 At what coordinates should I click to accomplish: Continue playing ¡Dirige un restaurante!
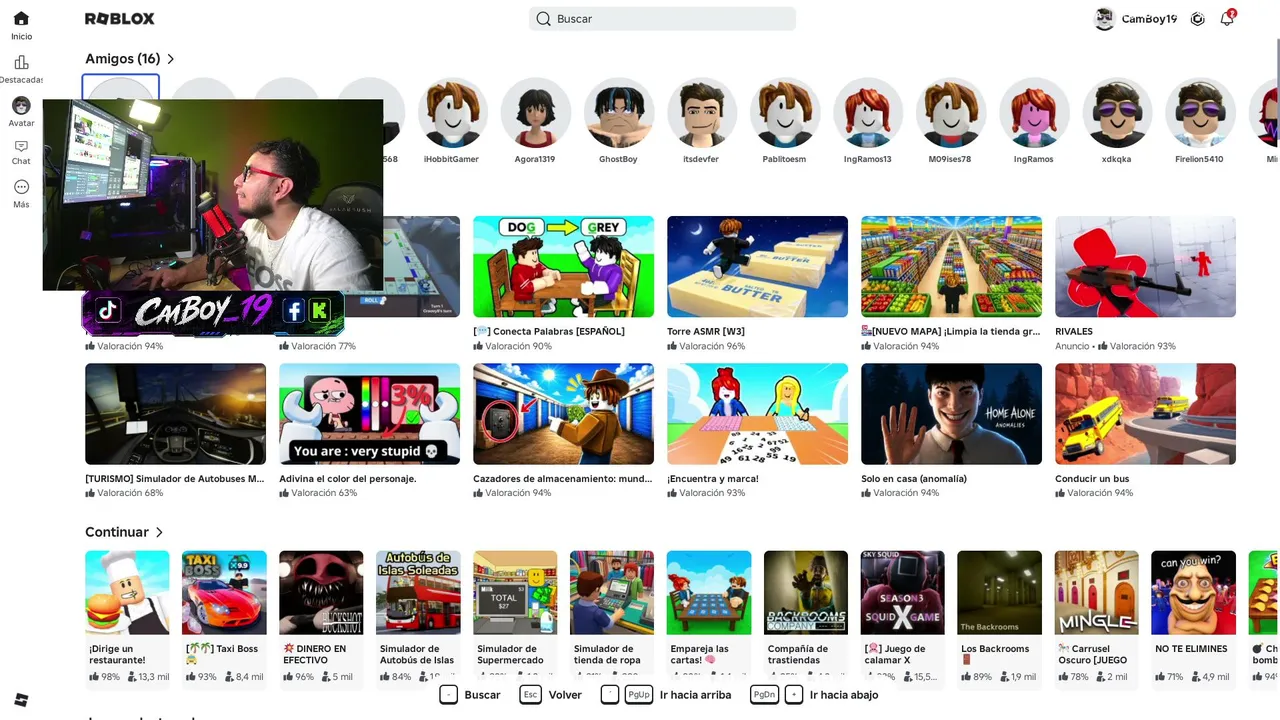click(127, 592)
